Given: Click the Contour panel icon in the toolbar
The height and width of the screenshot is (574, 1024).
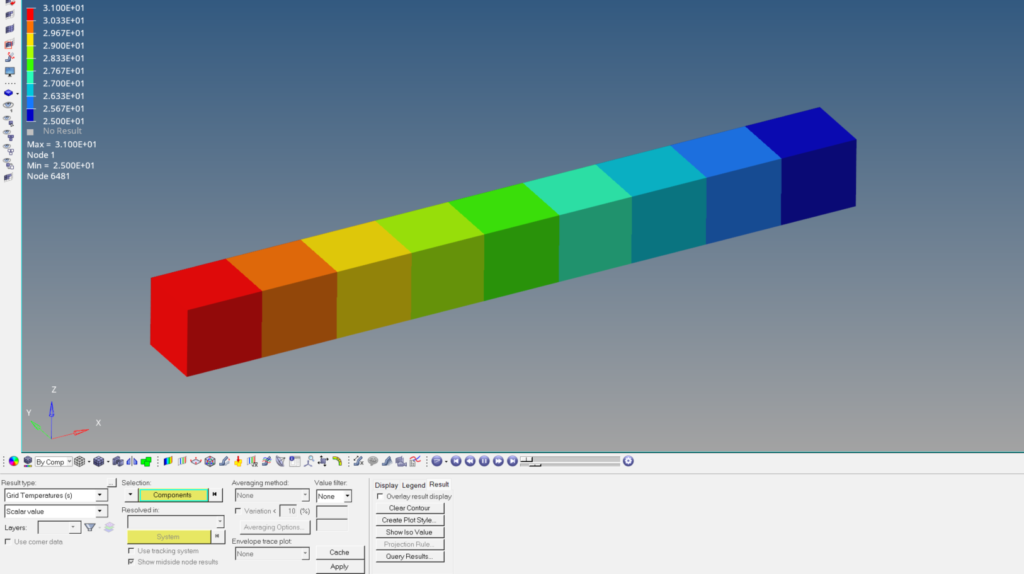Looking at the screenshot, I should [x=168, y=461].
